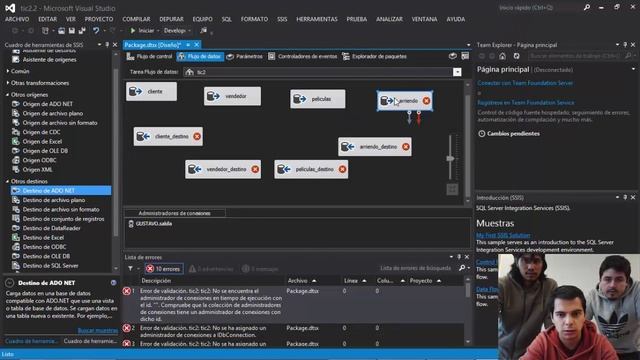This screenshot has height=360, width=640.
Task: Select Asistente de orígenes in toolbox
Action: pyautogui.click(x=49, y=60)
